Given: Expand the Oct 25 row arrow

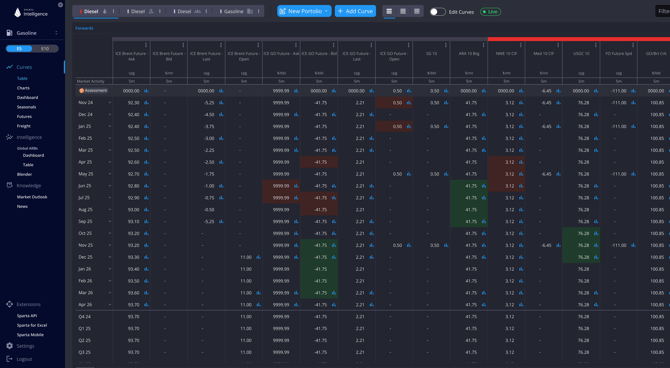Looking at the screenshot, I should tap(110, 233).
